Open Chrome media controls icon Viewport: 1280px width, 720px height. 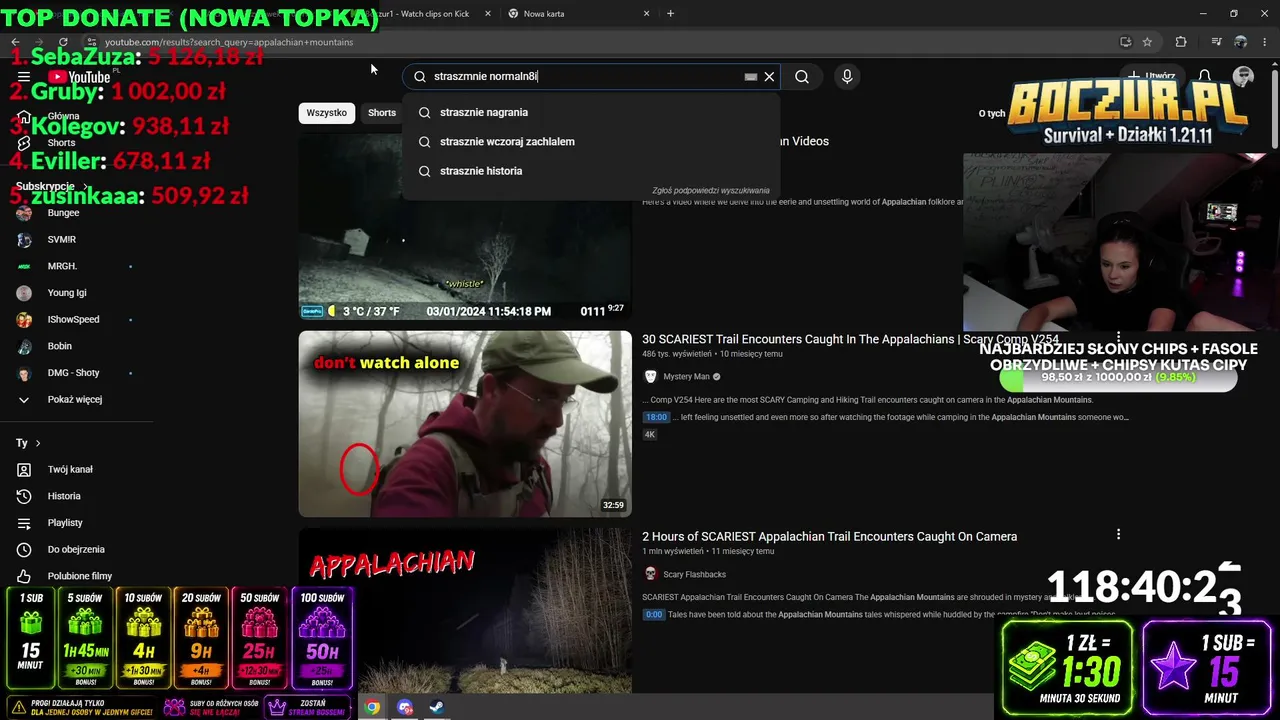[x=1216, y=42]
